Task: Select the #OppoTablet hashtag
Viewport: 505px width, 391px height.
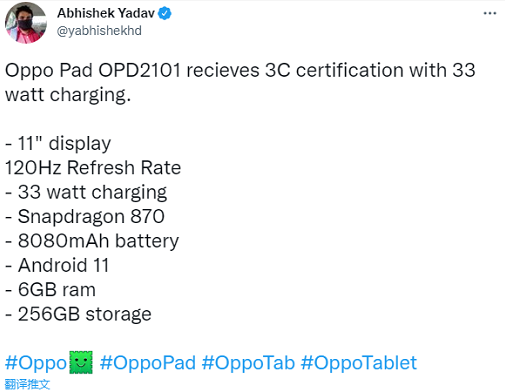Action: (359, 363)
